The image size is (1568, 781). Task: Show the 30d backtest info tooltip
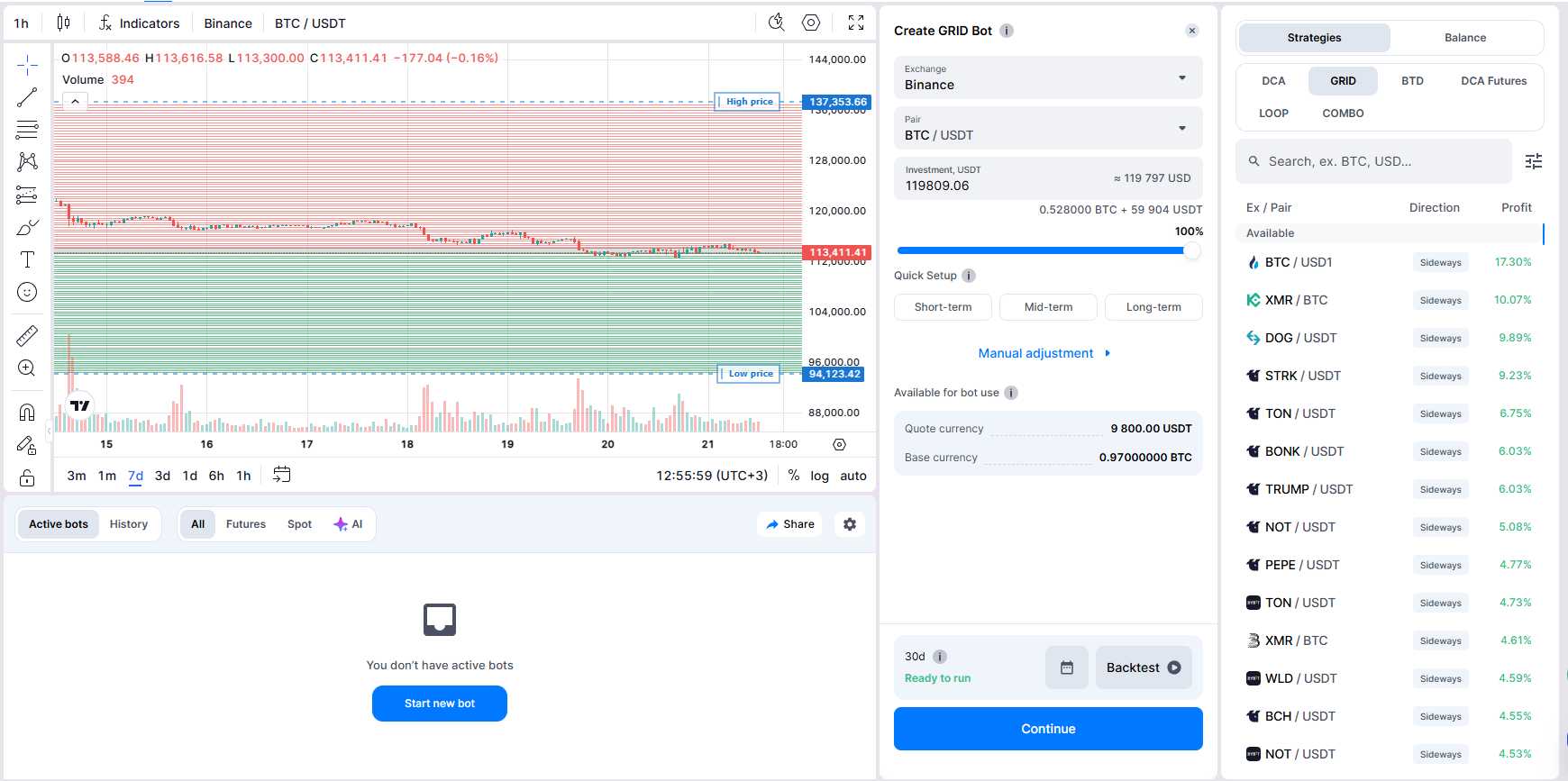click(940, 657)
